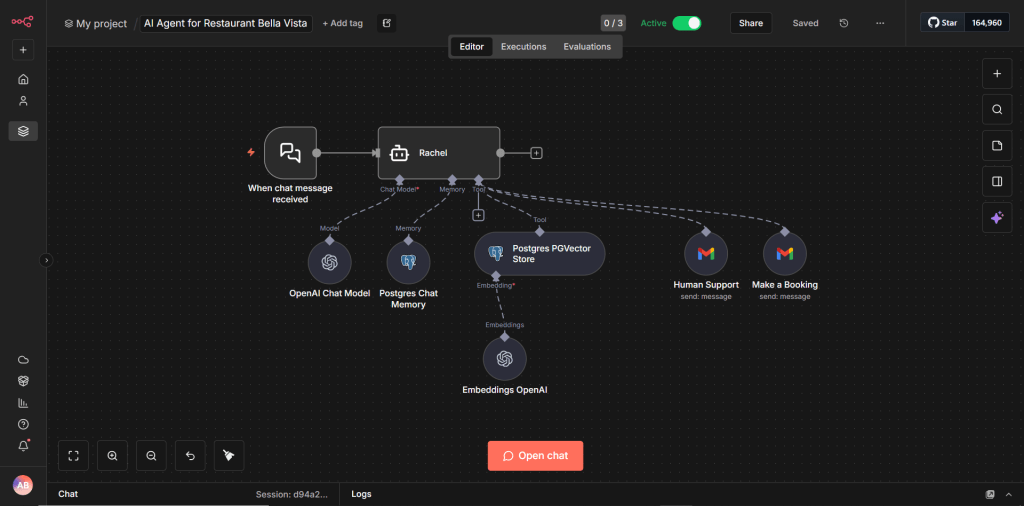Click the workflow name input field

(x=227, y=23)
